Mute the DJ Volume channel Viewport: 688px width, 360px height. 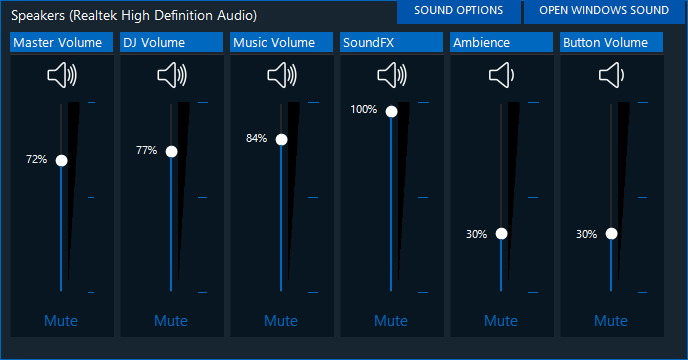pyautogui.click(x=171, y=321)
